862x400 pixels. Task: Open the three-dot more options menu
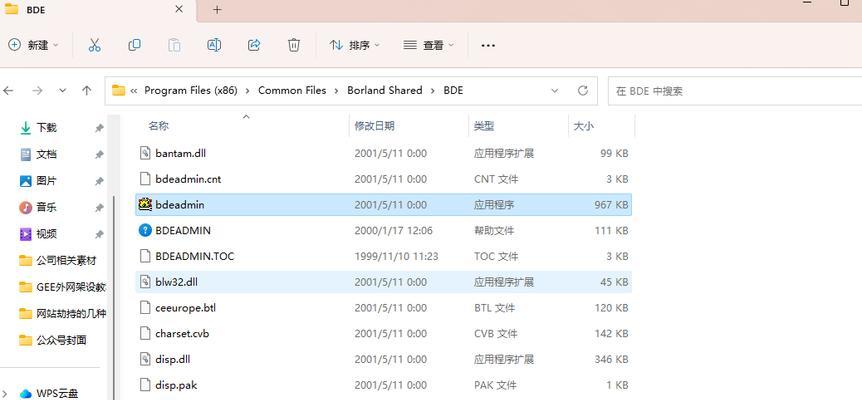(x=488, y=46)
